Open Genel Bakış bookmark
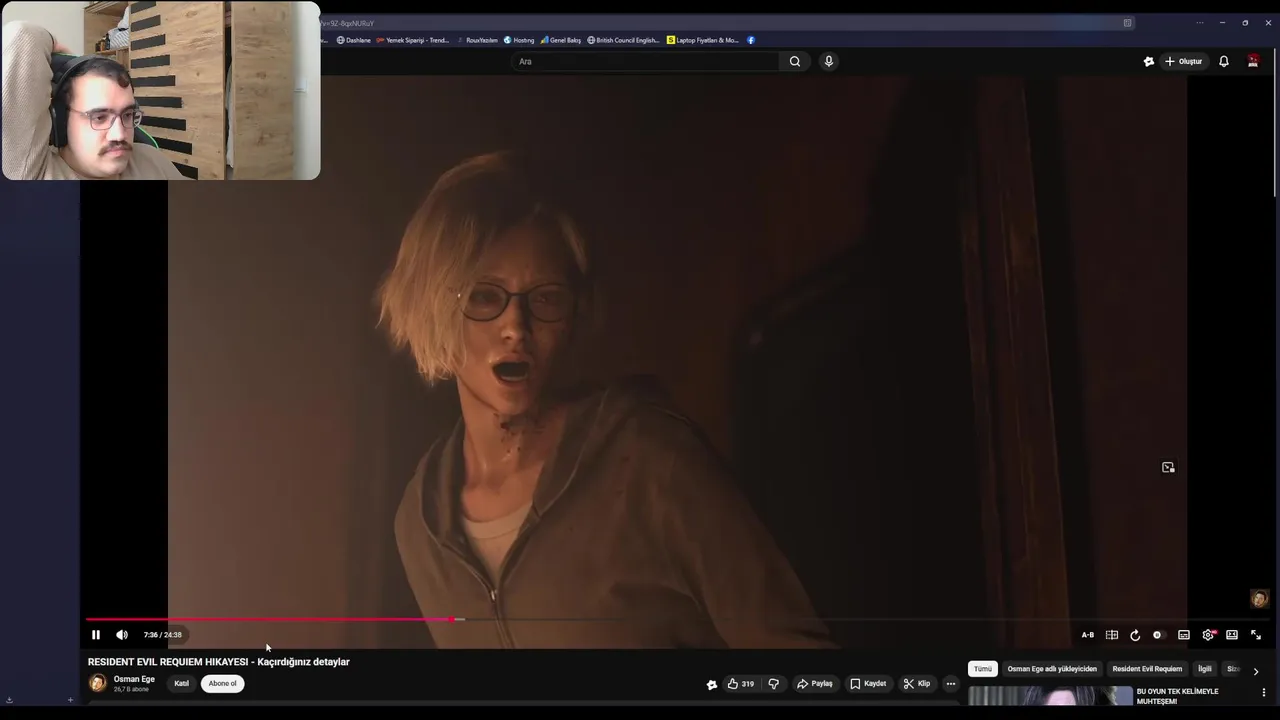Image resolution: width=1280 pixels, height=720 pixels. (x=561, y=40)
